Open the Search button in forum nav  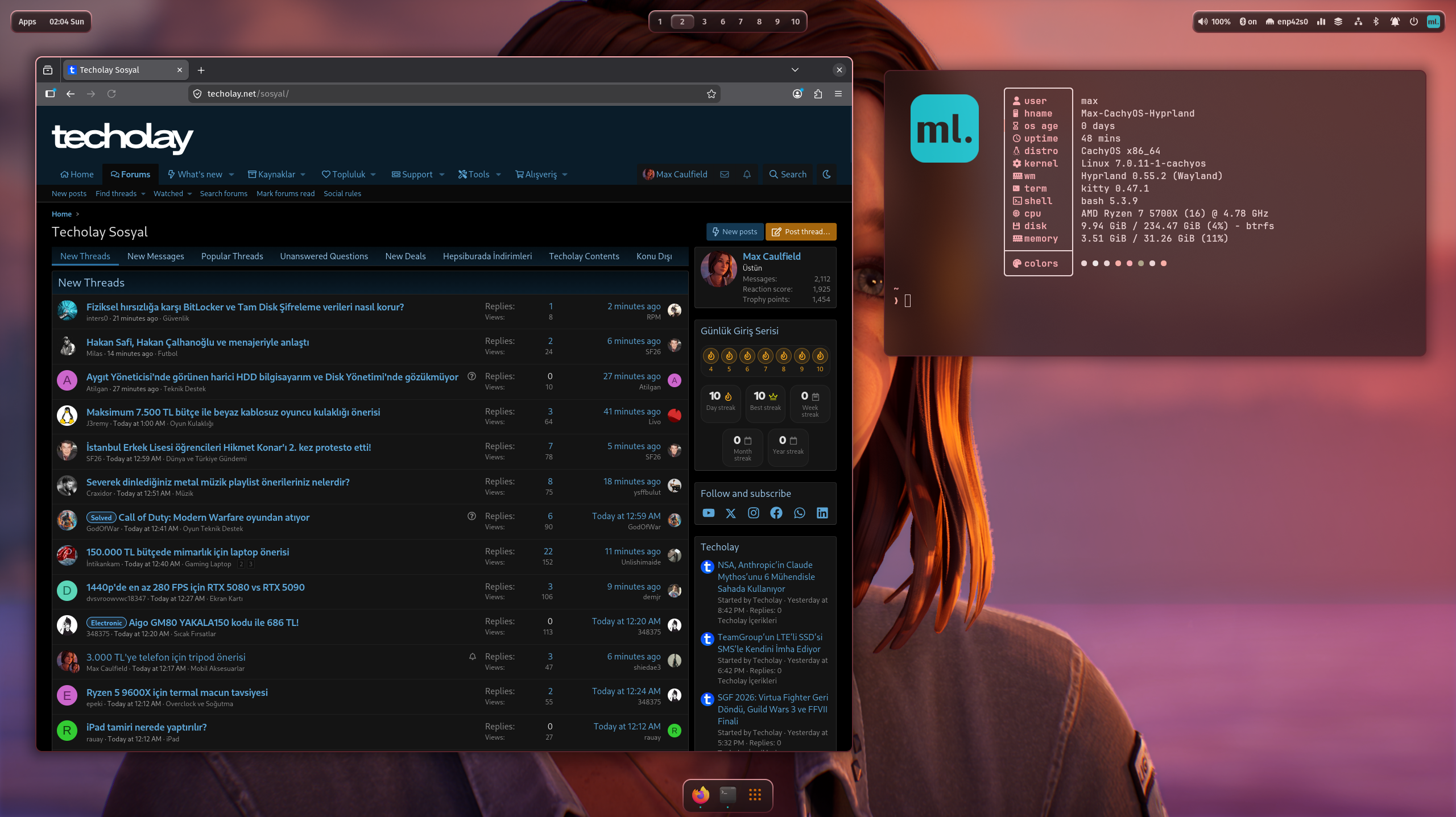(x=788, y=175)
